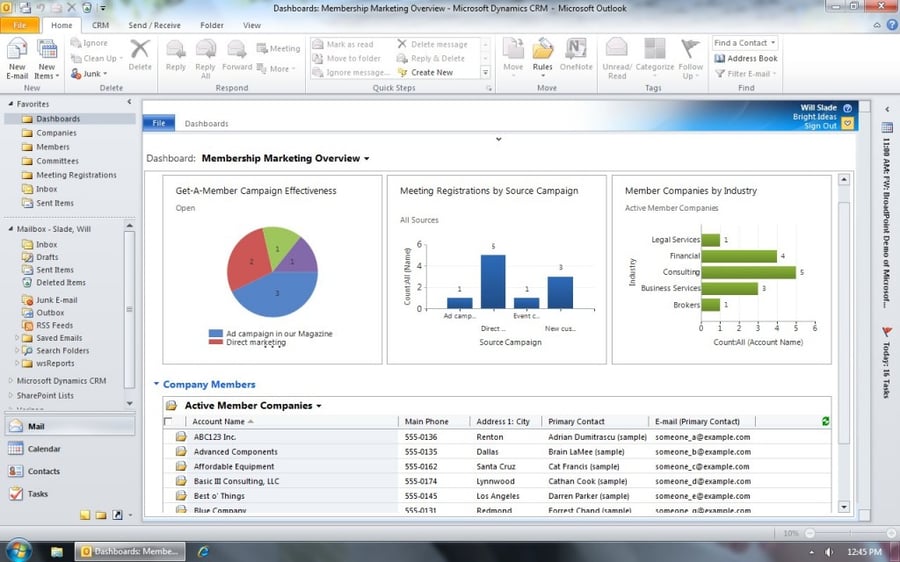Click the Outlook help icon in top right
Screen dimensions: 900x562
(892, 25)
